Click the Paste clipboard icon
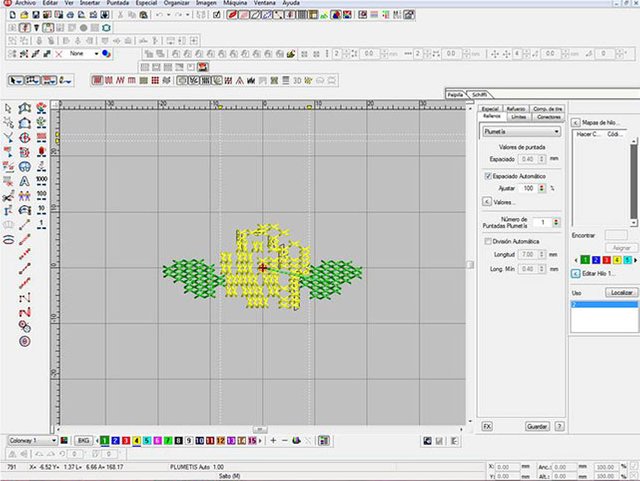The height and width of the screenshot is (481, 640). 143,15
